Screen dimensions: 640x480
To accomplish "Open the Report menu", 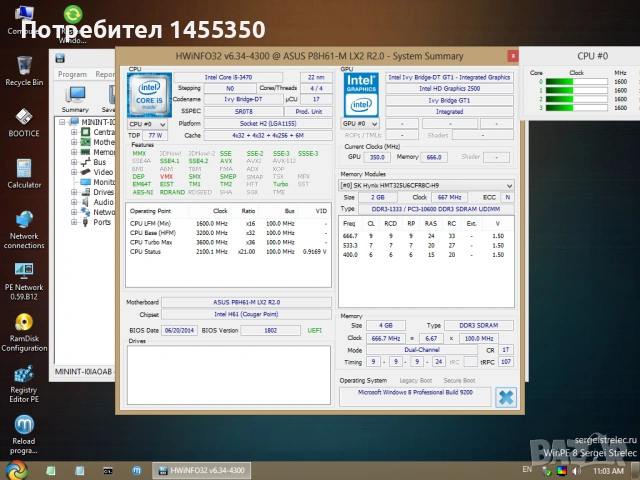I will point(105,74).
